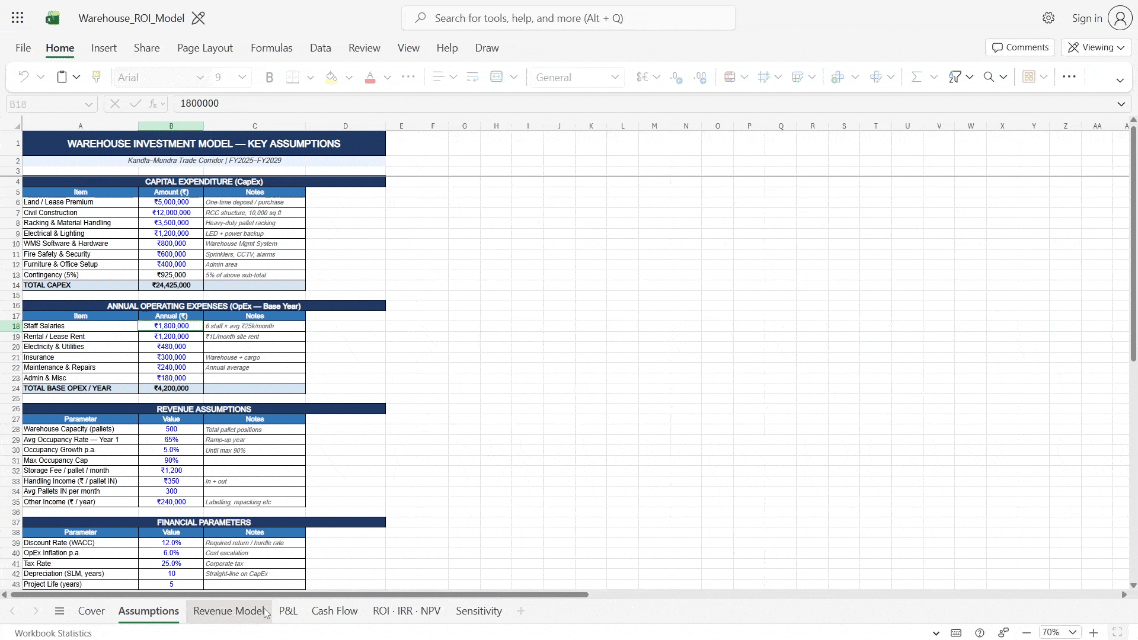Click the AutoSum sigma icon
The image size is (1138, 640).
[x=916, y=77]
